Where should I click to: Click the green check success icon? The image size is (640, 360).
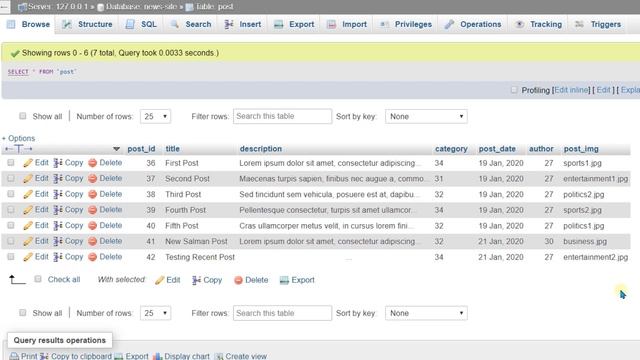pos(15,53)
